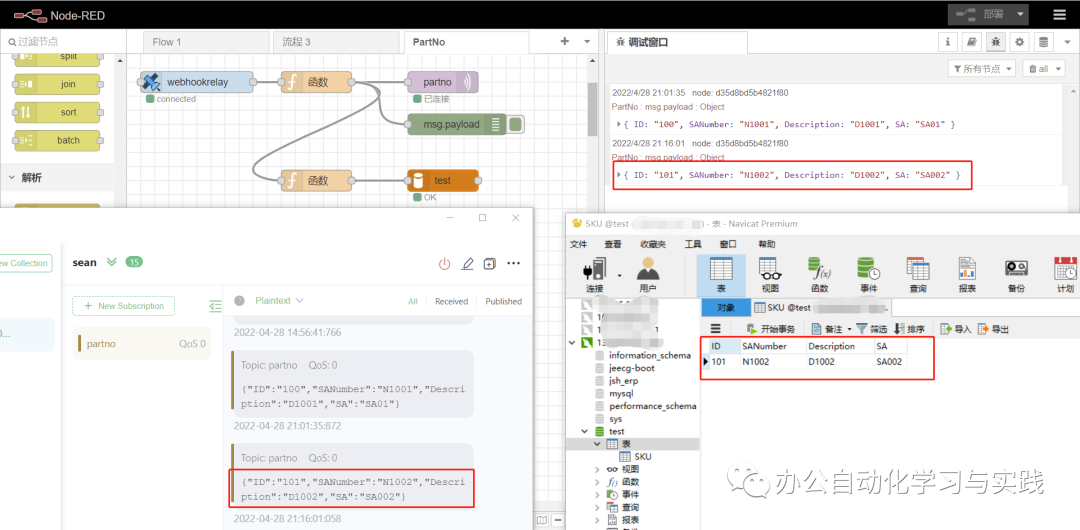Show Received messages filter in MQTTX
Viewport: 1080px width, 530px height.
451,301
